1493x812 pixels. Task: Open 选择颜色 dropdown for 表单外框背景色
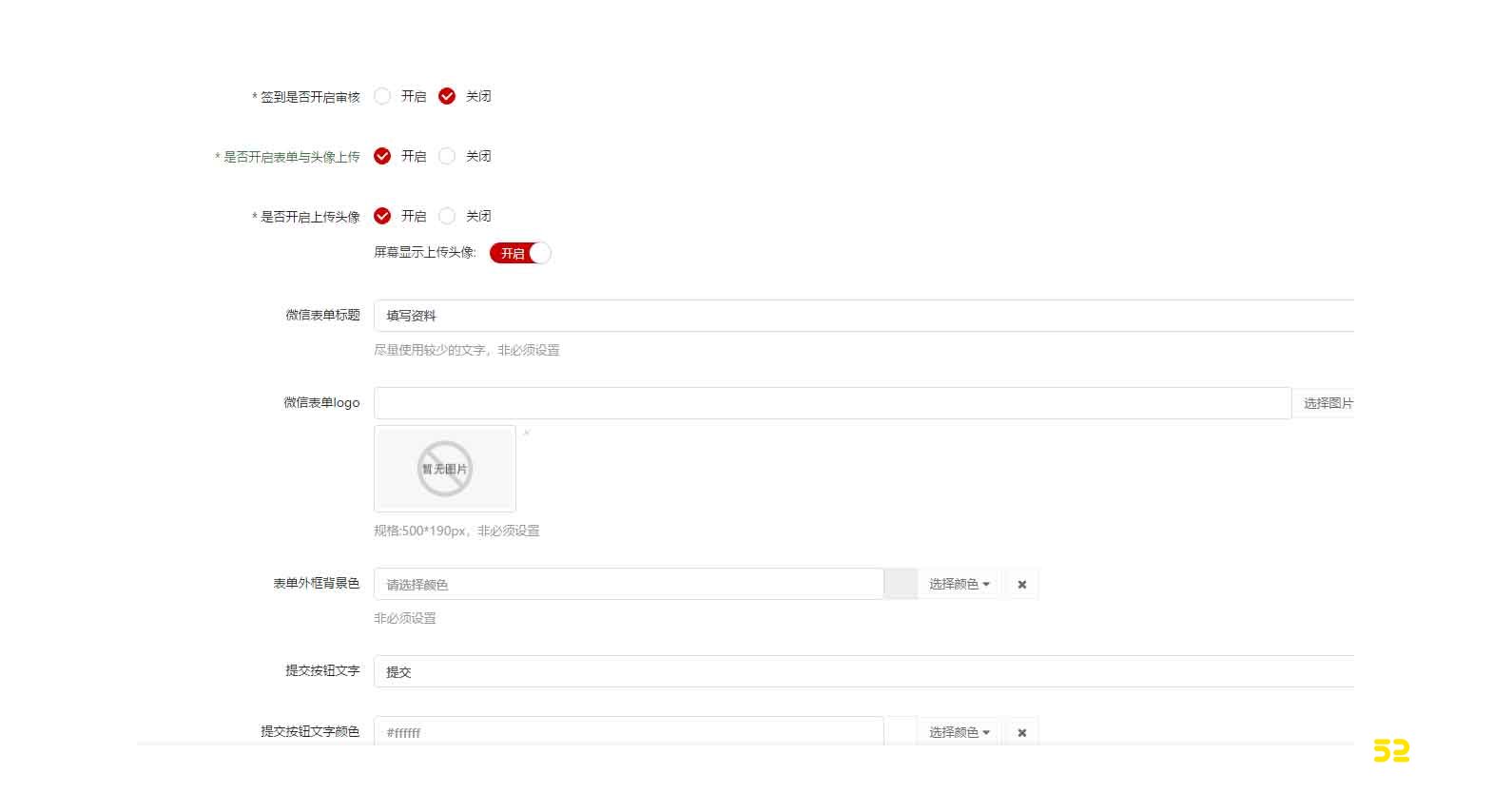tap(960, 584)
